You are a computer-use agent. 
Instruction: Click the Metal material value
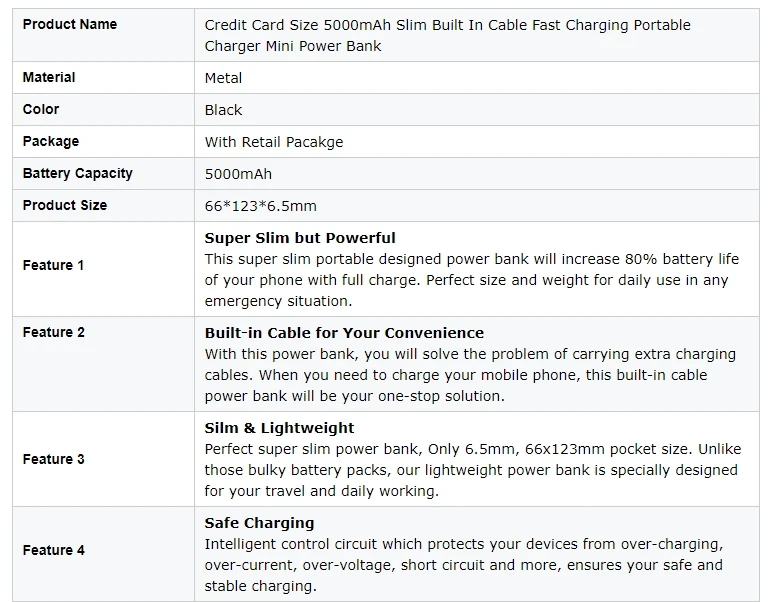[223, 78]
